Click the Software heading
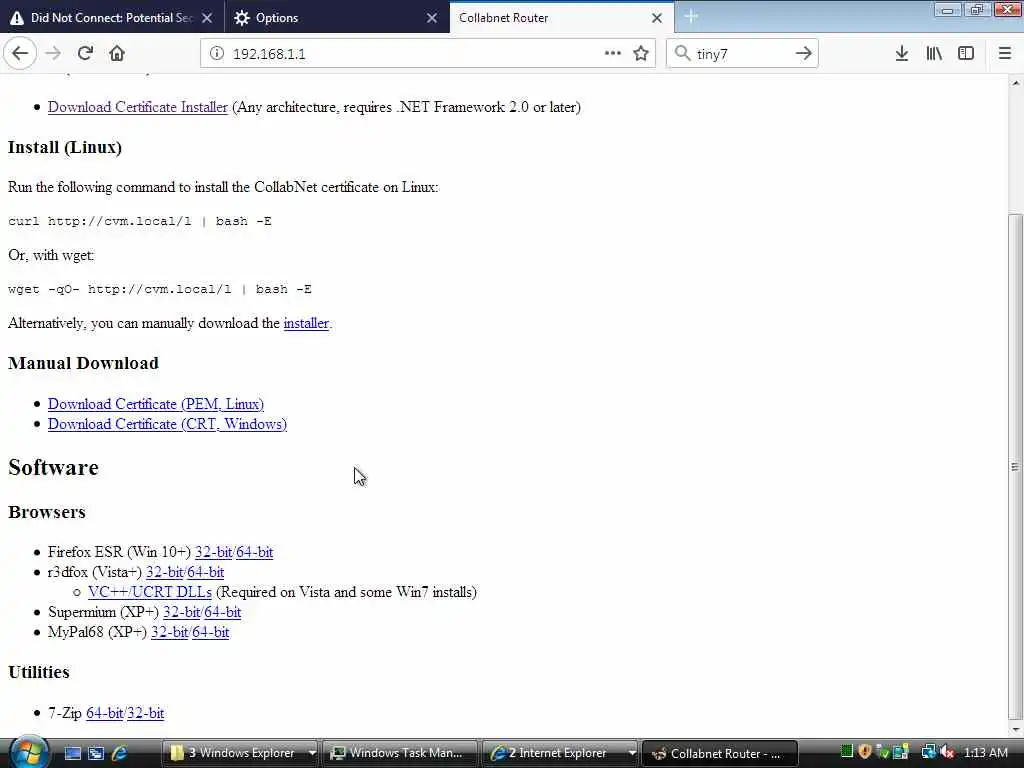 click(x=54, y=468)
